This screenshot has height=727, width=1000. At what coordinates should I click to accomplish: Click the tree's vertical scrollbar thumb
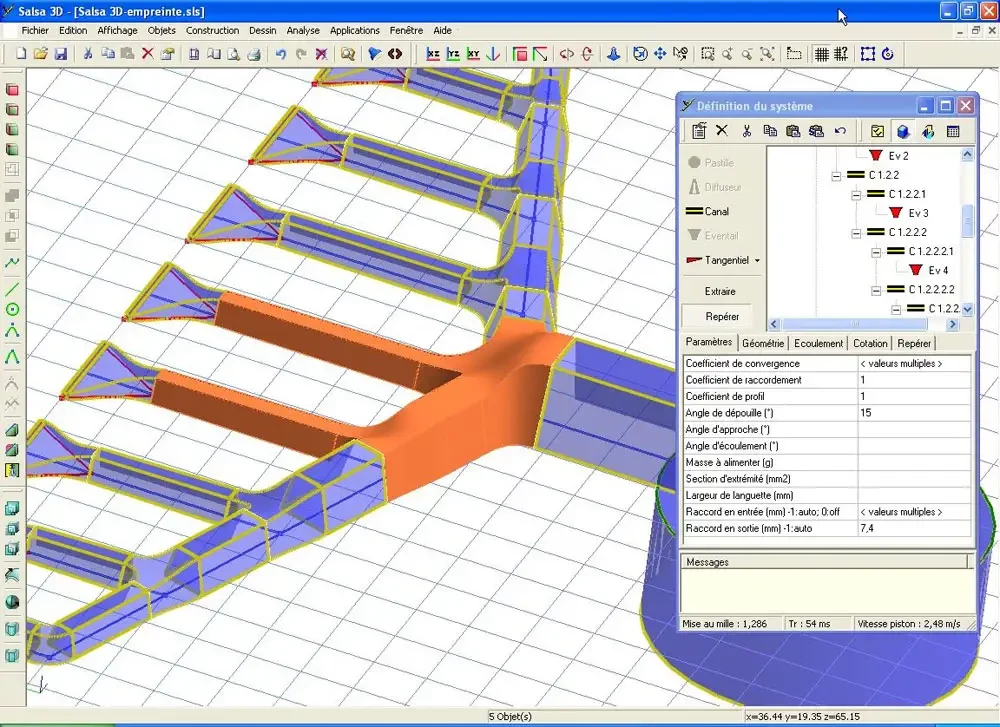[x=967, y=221]
